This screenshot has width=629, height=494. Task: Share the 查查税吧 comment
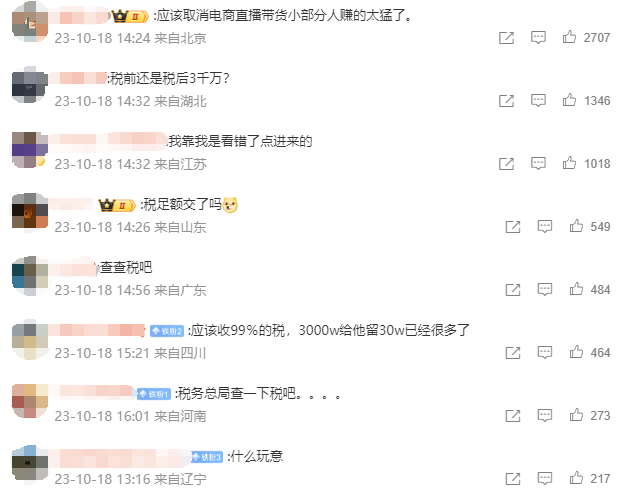(513, 289)
